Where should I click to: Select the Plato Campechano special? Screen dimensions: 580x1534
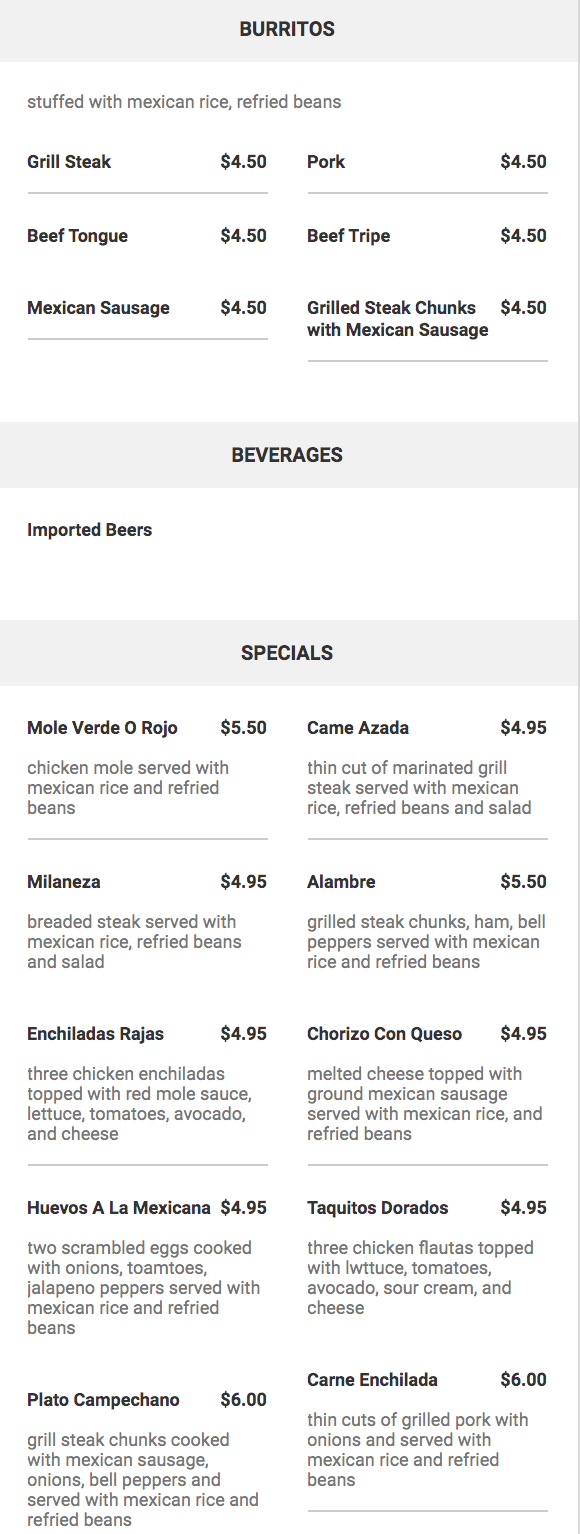point(147,1460)
